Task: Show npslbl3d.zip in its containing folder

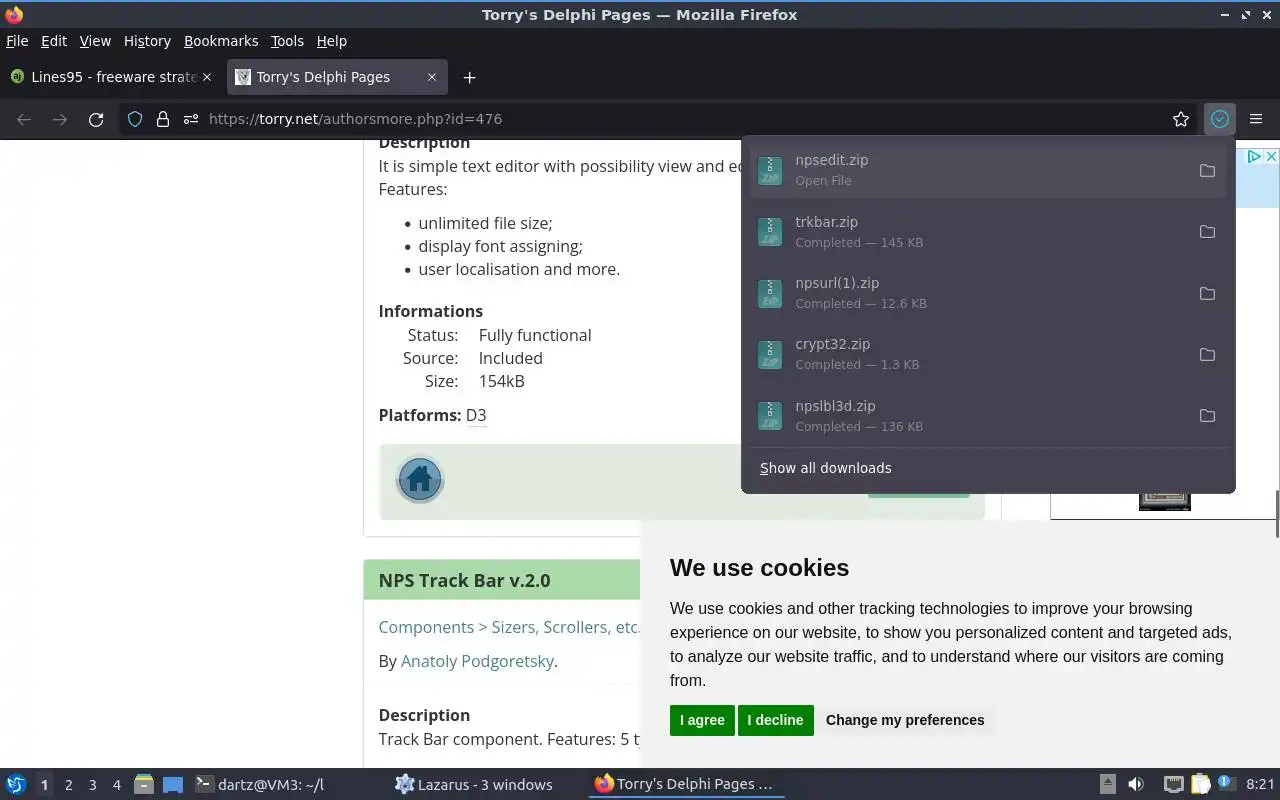Action: click(x=1207, y=416)
